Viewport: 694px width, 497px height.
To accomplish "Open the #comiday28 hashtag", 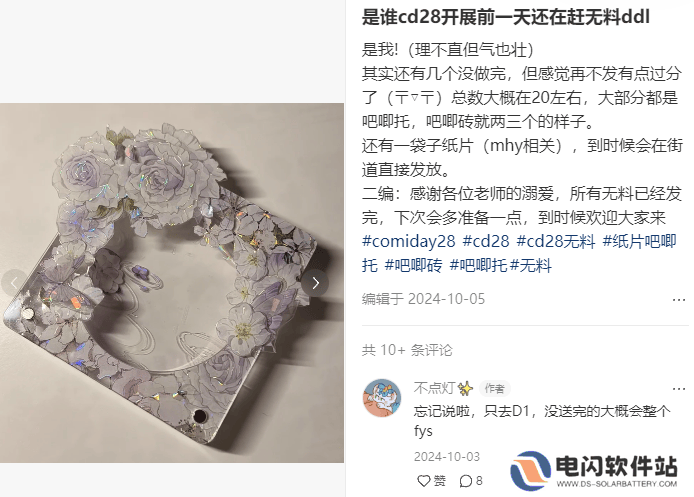I will click(409, 241).
